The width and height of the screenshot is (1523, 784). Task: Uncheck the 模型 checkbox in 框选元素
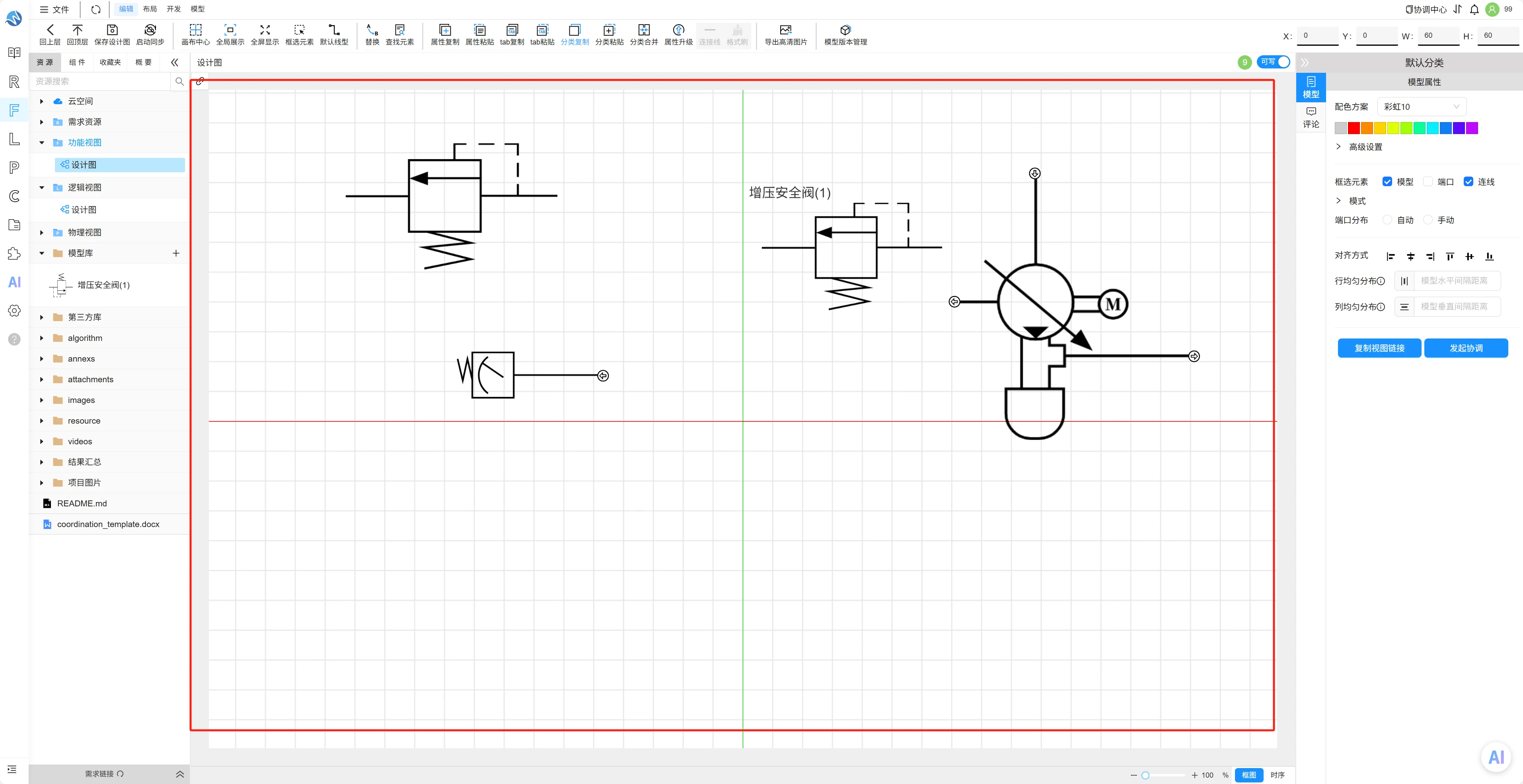(1387, 181)
